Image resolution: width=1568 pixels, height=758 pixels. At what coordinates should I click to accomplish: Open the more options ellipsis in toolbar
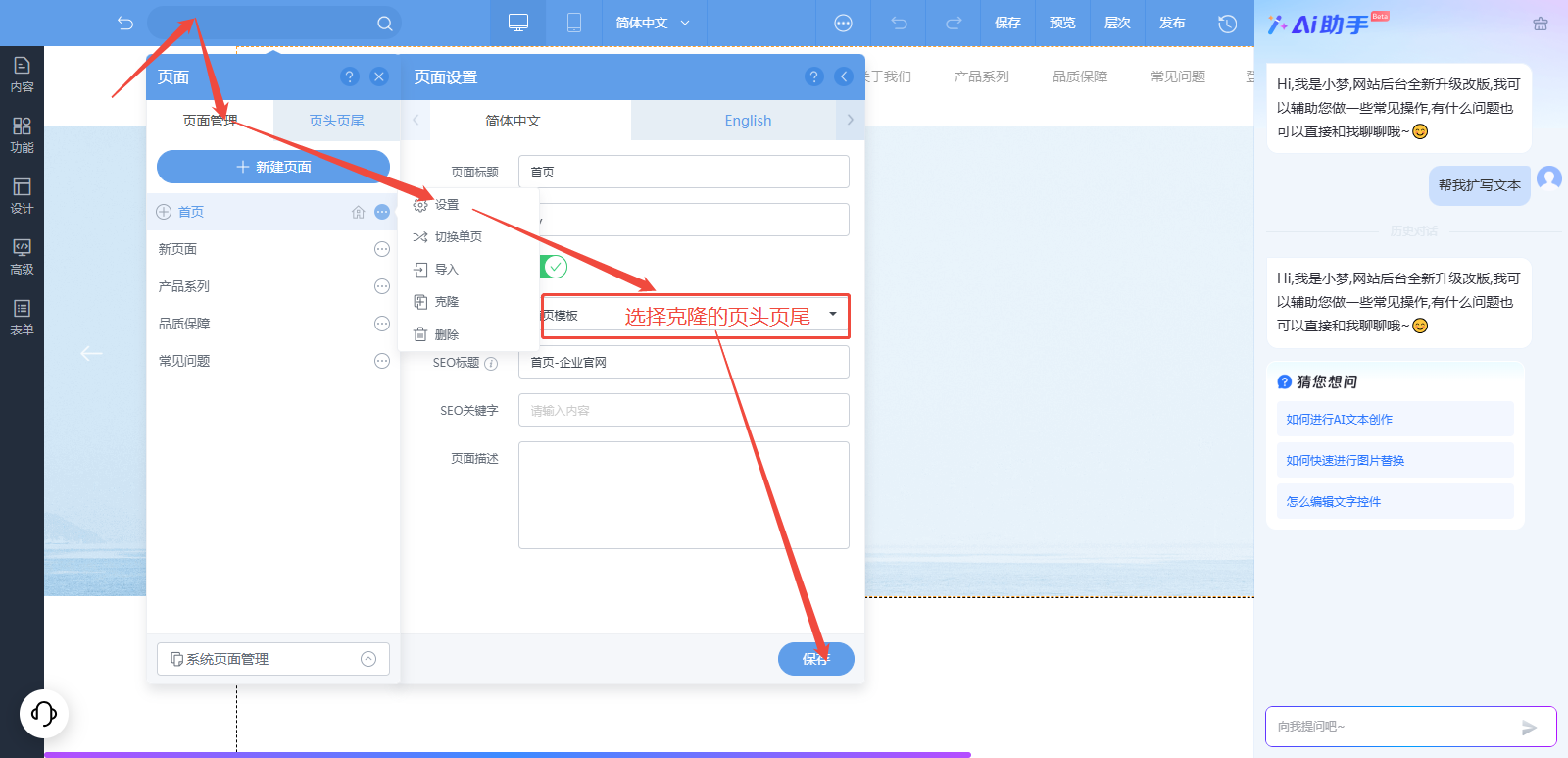[843, 23]
